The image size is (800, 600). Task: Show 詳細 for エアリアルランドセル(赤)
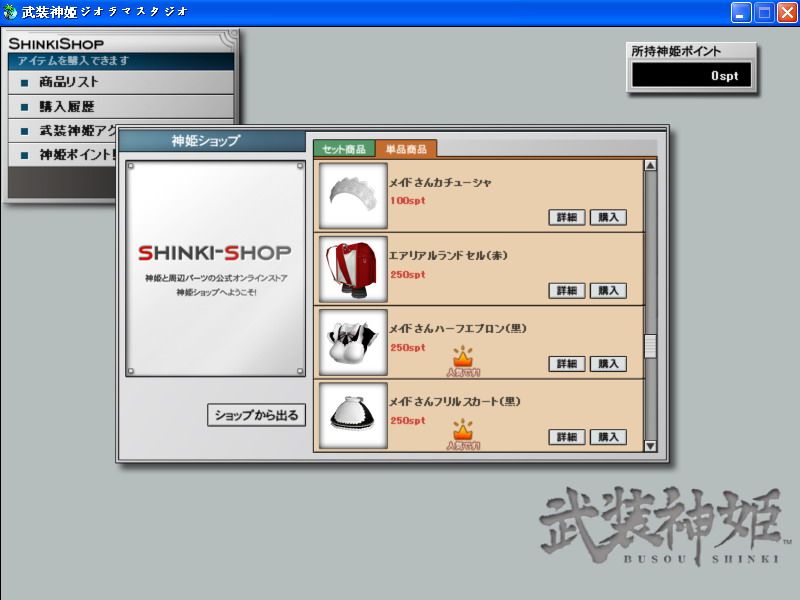coord(567,291)
